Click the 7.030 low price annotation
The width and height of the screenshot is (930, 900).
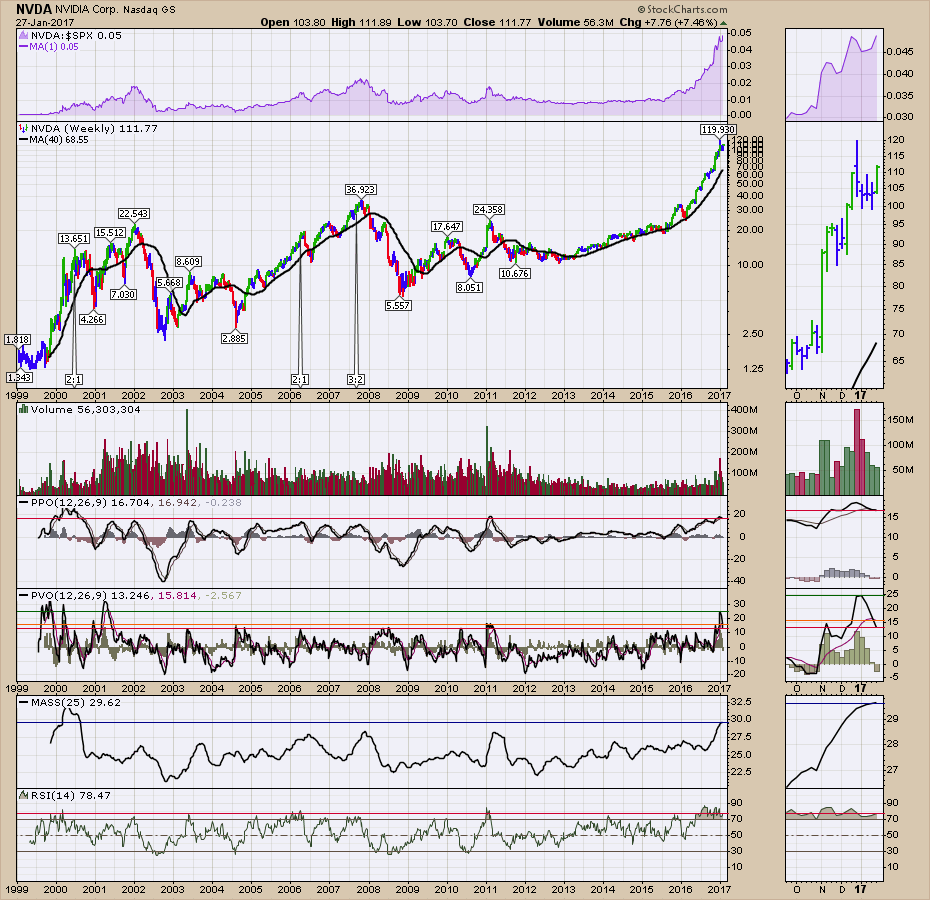123,294
